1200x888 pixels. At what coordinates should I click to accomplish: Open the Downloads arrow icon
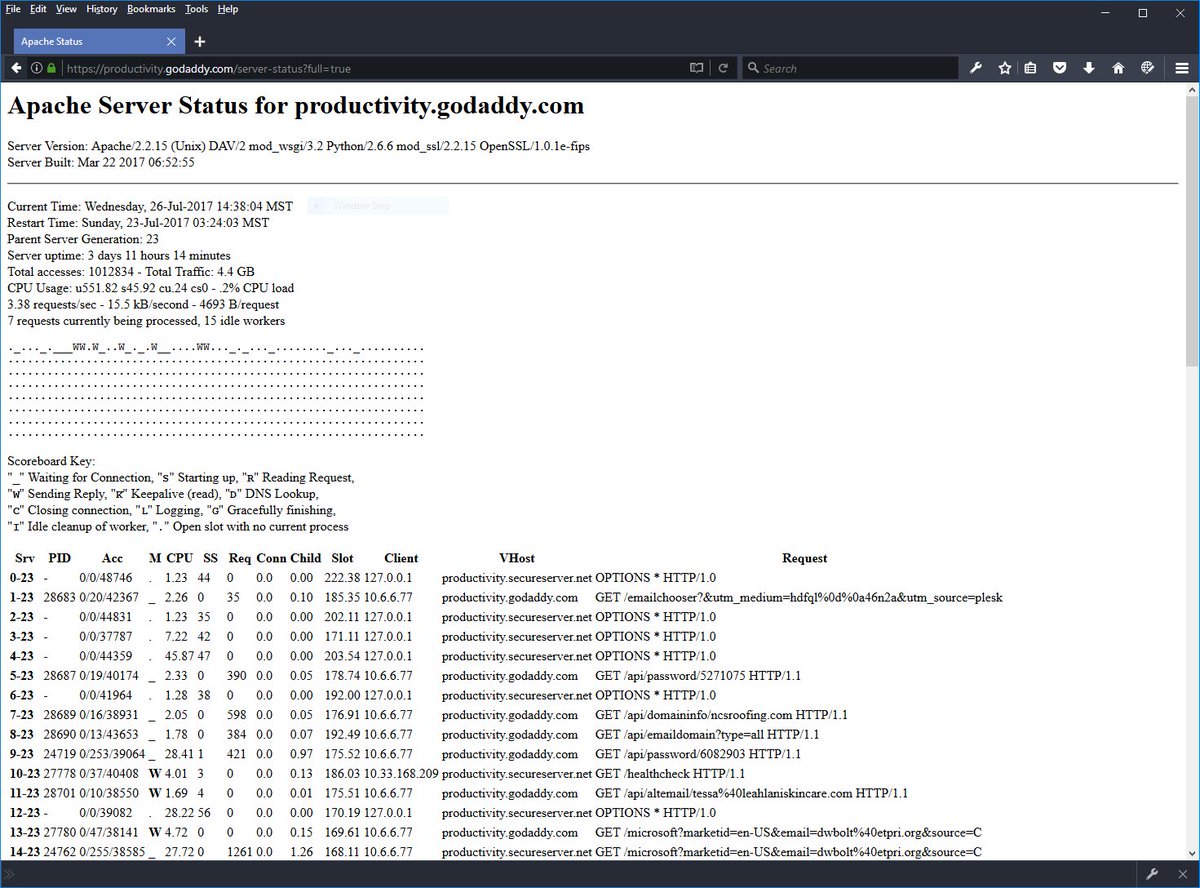(x=1088, y=68)
